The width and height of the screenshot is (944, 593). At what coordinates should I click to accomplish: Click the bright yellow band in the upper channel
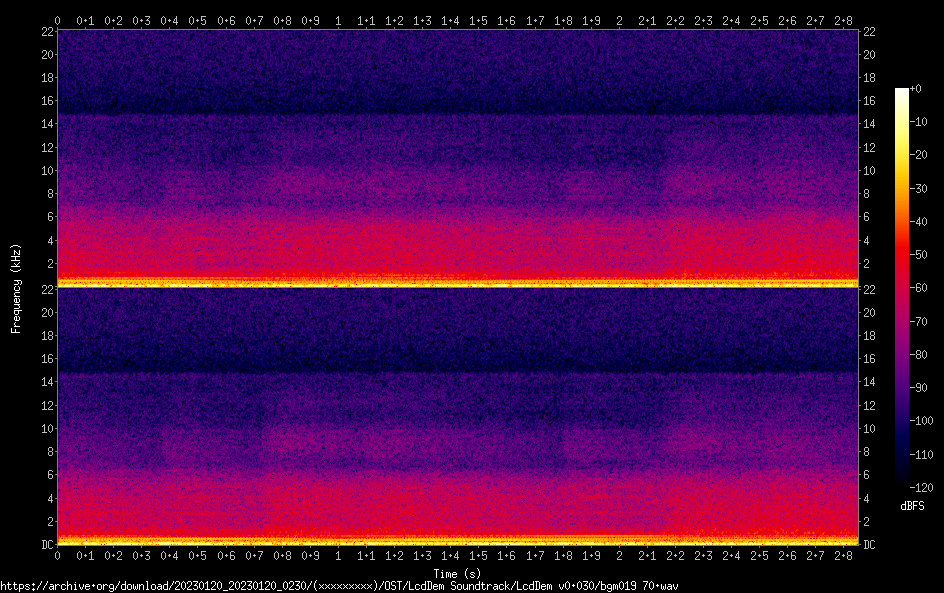[456, 283]
